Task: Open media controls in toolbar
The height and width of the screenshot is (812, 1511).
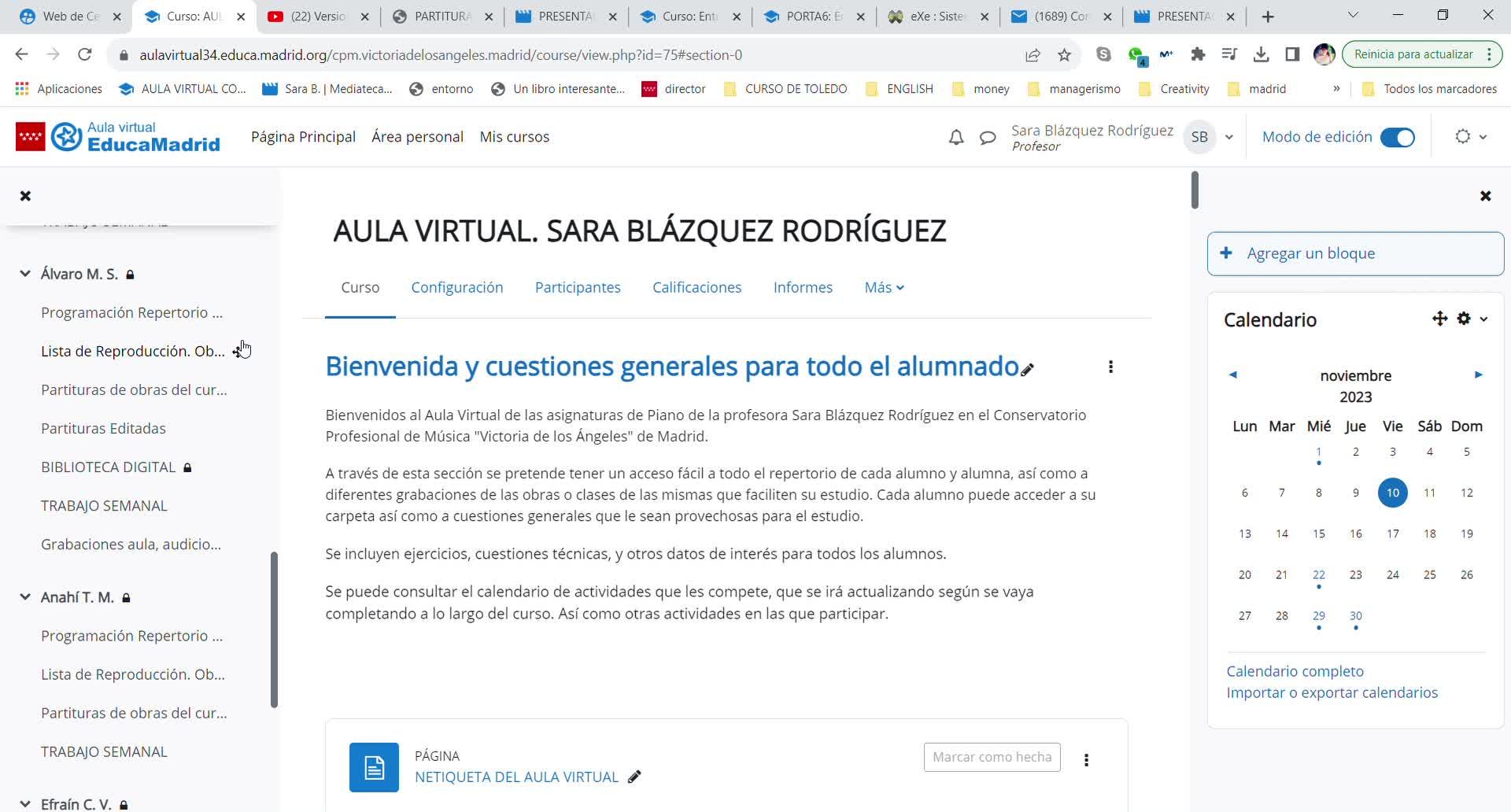Action: 1229,54
